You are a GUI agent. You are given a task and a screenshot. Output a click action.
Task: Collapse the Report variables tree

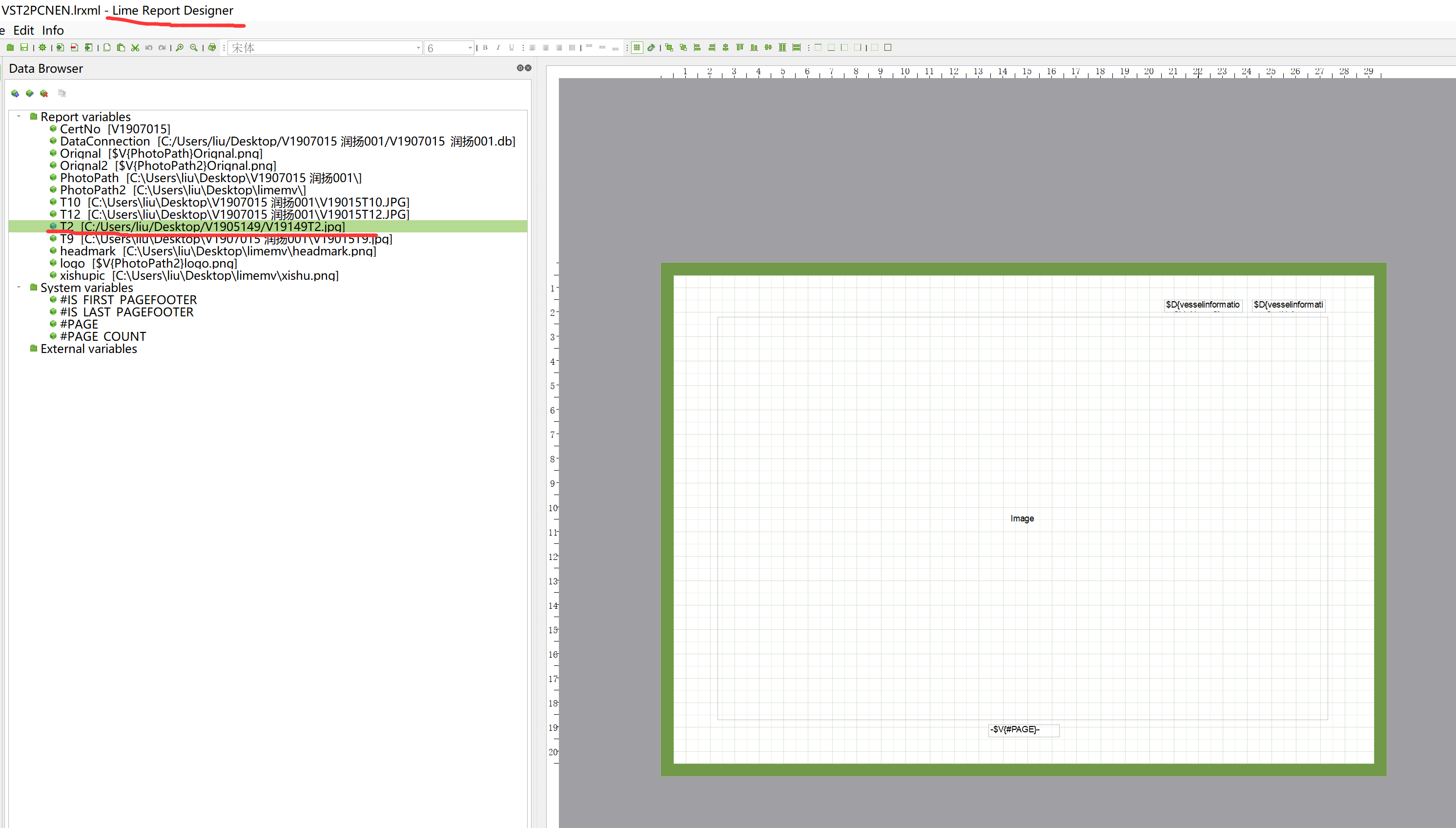[20, 116]
